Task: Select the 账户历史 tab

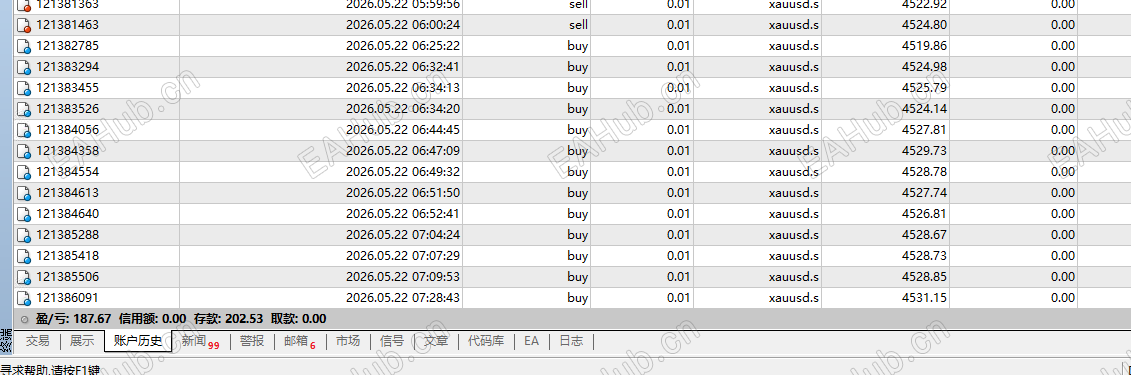Action: coord(138,341)
